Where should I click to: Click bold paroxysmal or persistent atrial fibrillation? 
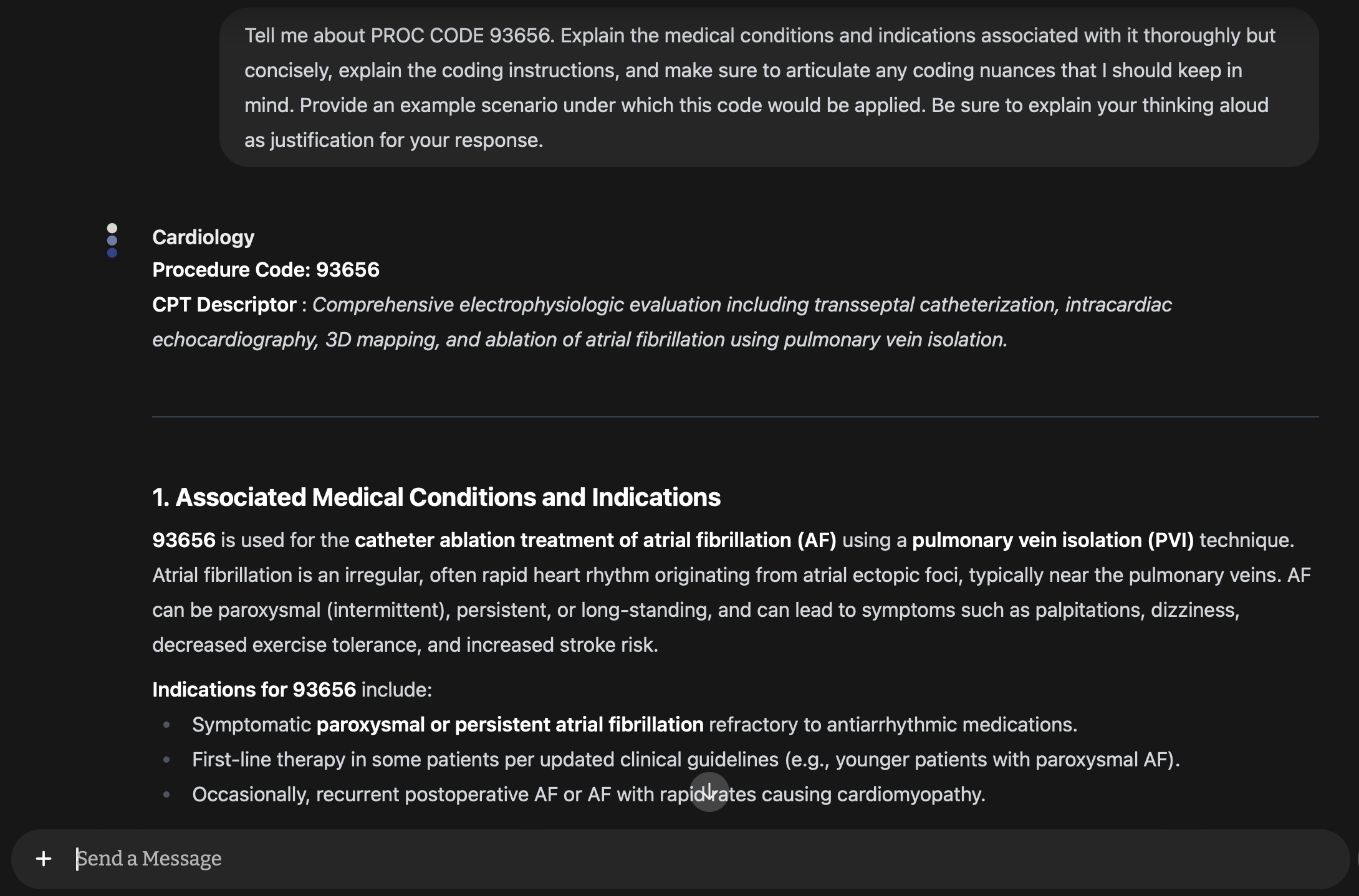510,725
